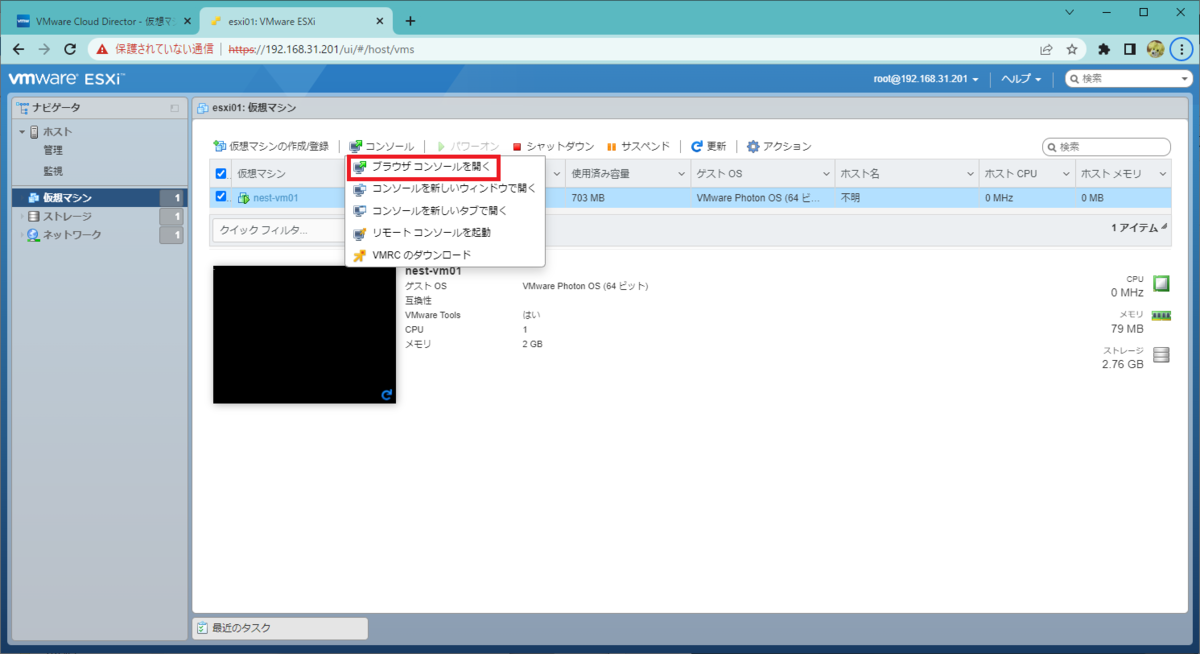Click the CPU chip icon
The image size is (1200, 654).
(1161, 283)
